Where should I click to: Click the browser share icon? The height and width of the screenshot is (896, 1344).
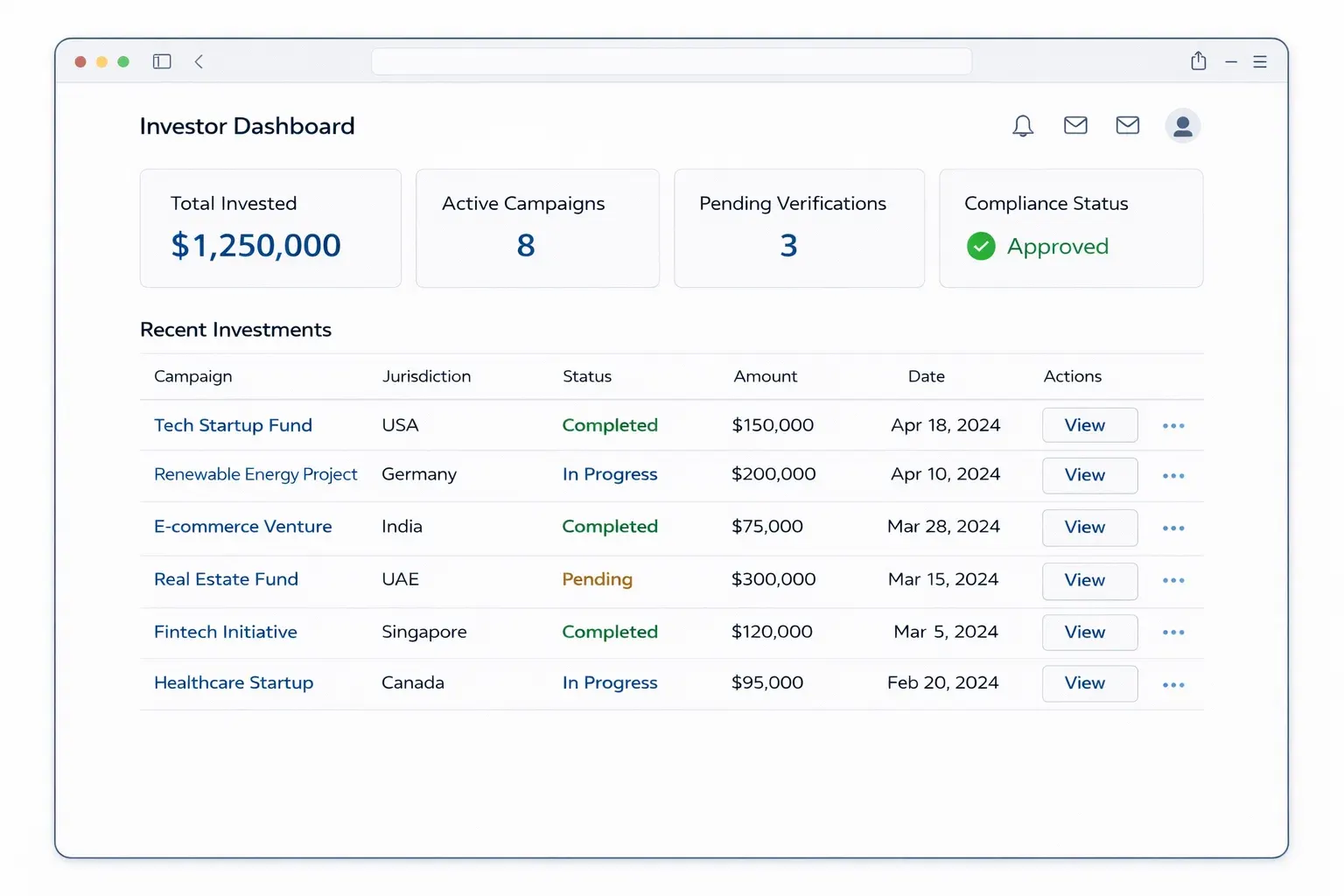coord(1198,61)
